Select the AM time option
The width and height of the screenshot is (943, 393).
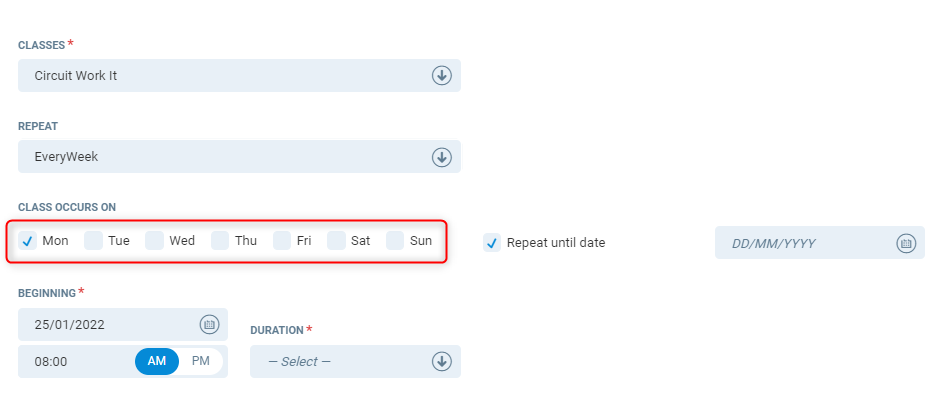(157, 362)
